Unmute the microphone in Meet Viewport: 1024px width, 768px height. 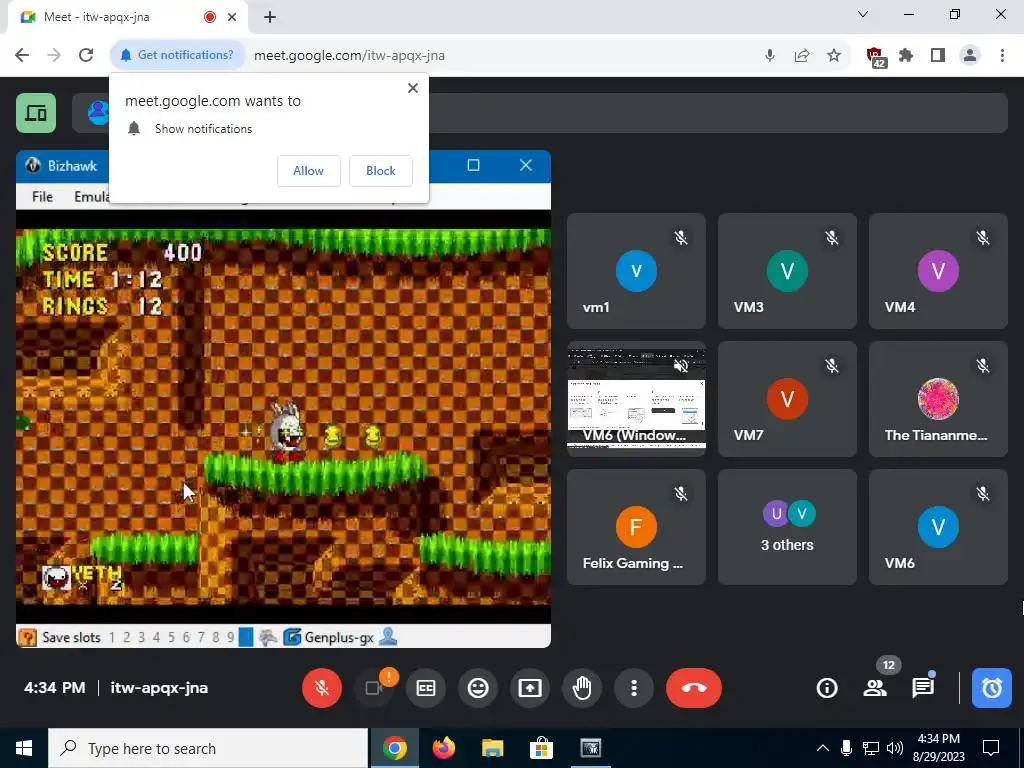pos(321,688)
